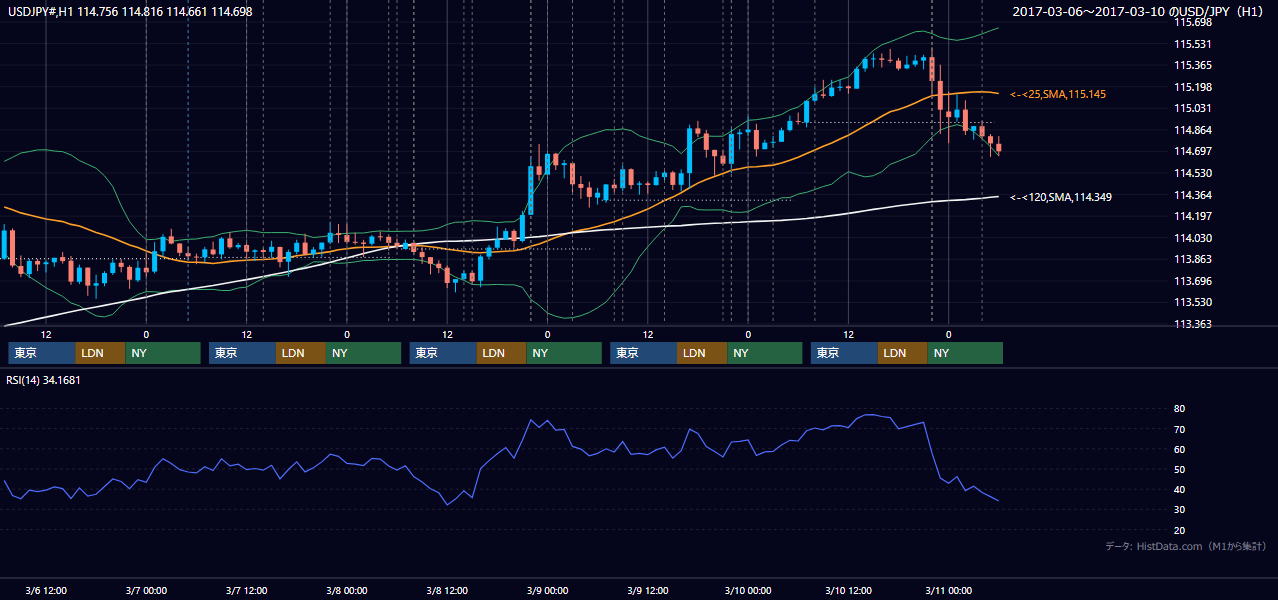Select the 3/10 12:00 date label
1278x600 pixels.
pos(848,590)
